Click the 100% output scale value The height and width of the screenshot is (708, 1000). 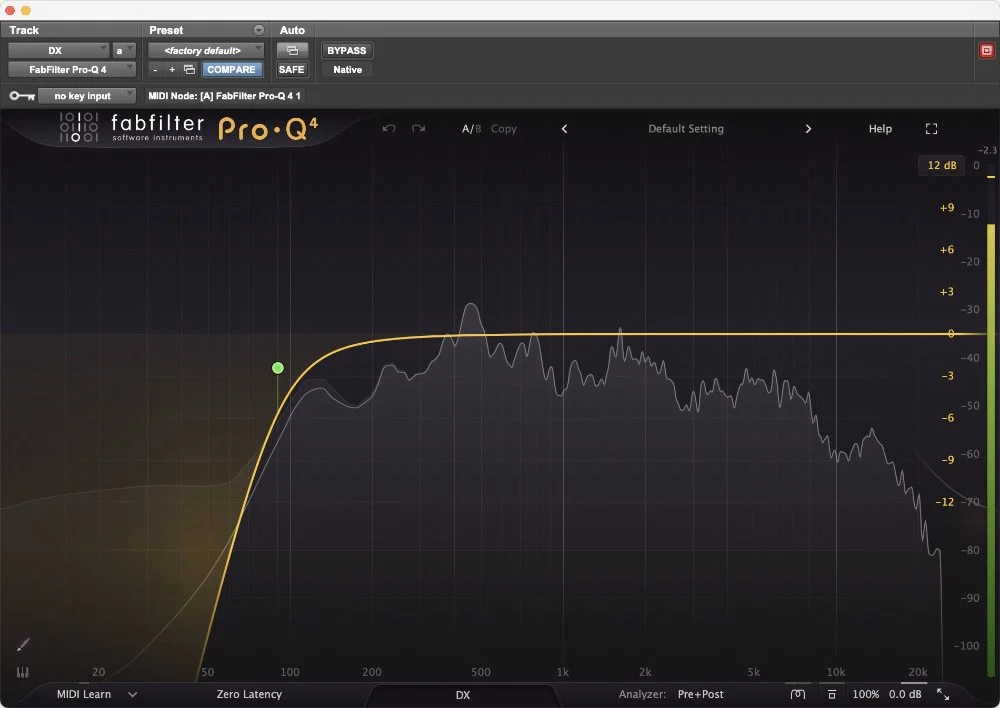[x=865, y=694]
